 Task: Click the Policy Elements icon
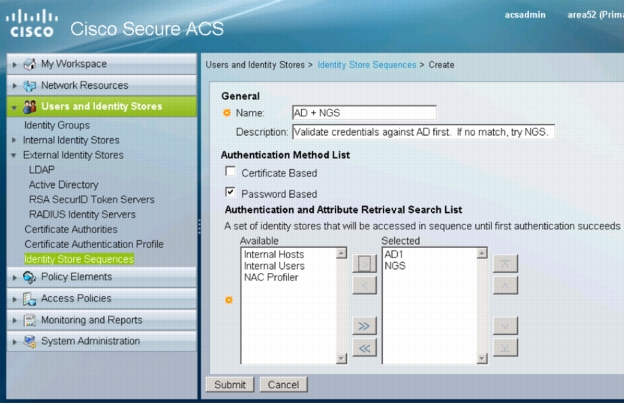click(30, 277)
